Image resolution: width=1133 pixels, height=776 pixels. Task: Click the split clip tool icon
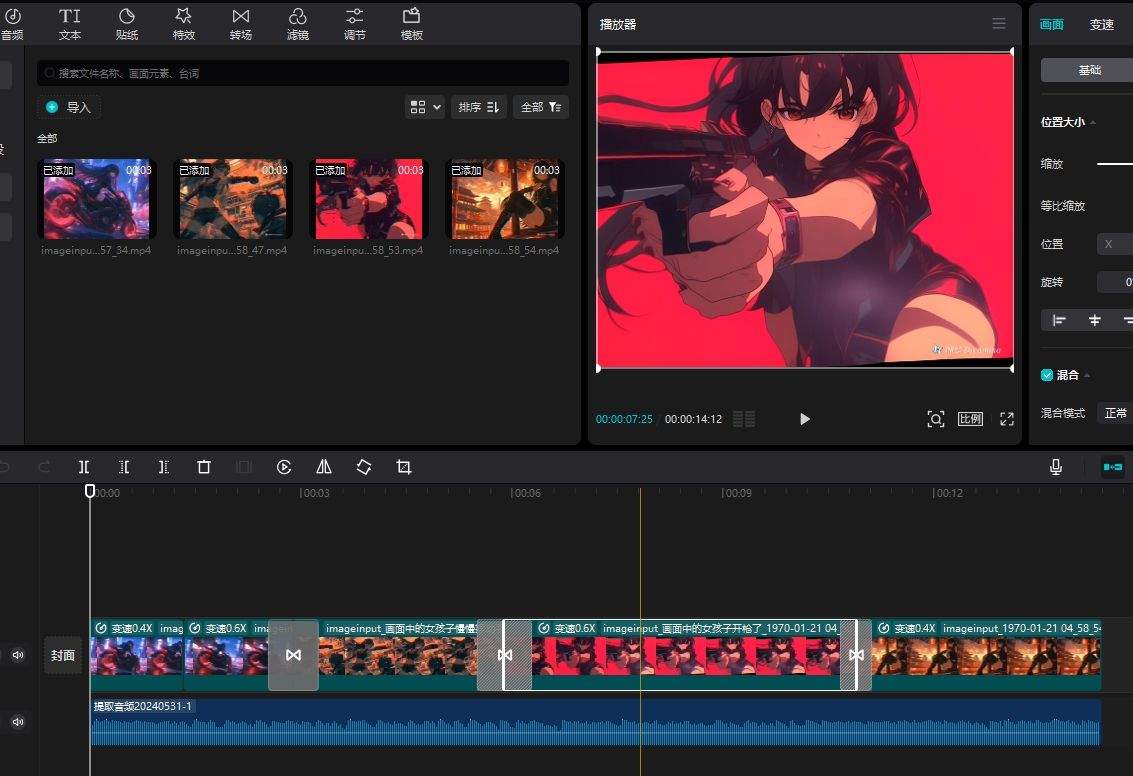(x=84, y=467)
